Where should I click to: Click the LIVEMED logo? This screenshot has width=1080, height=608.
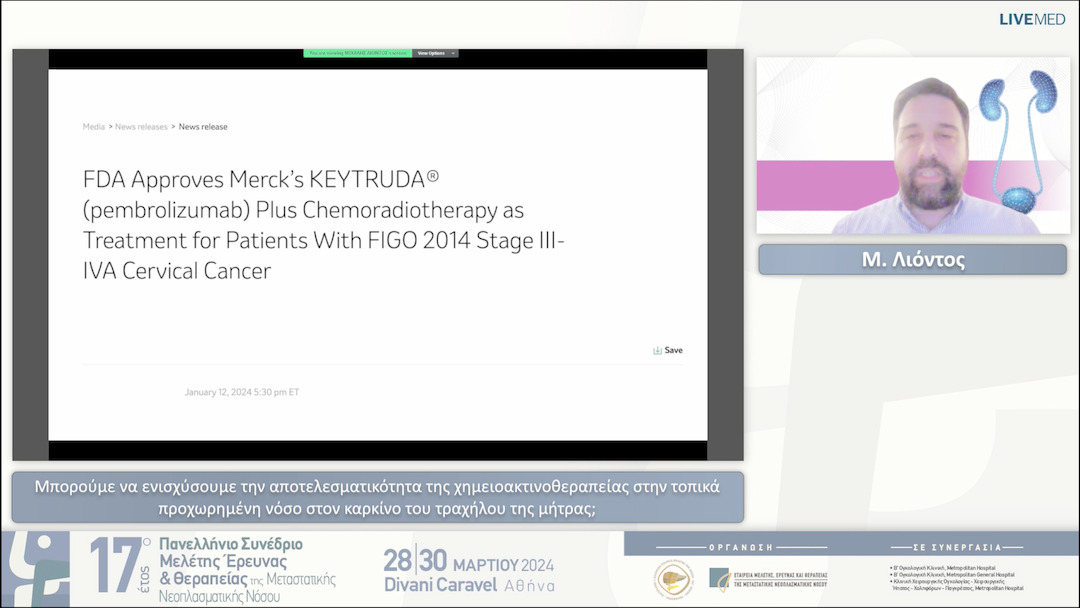pos(1032,19)
